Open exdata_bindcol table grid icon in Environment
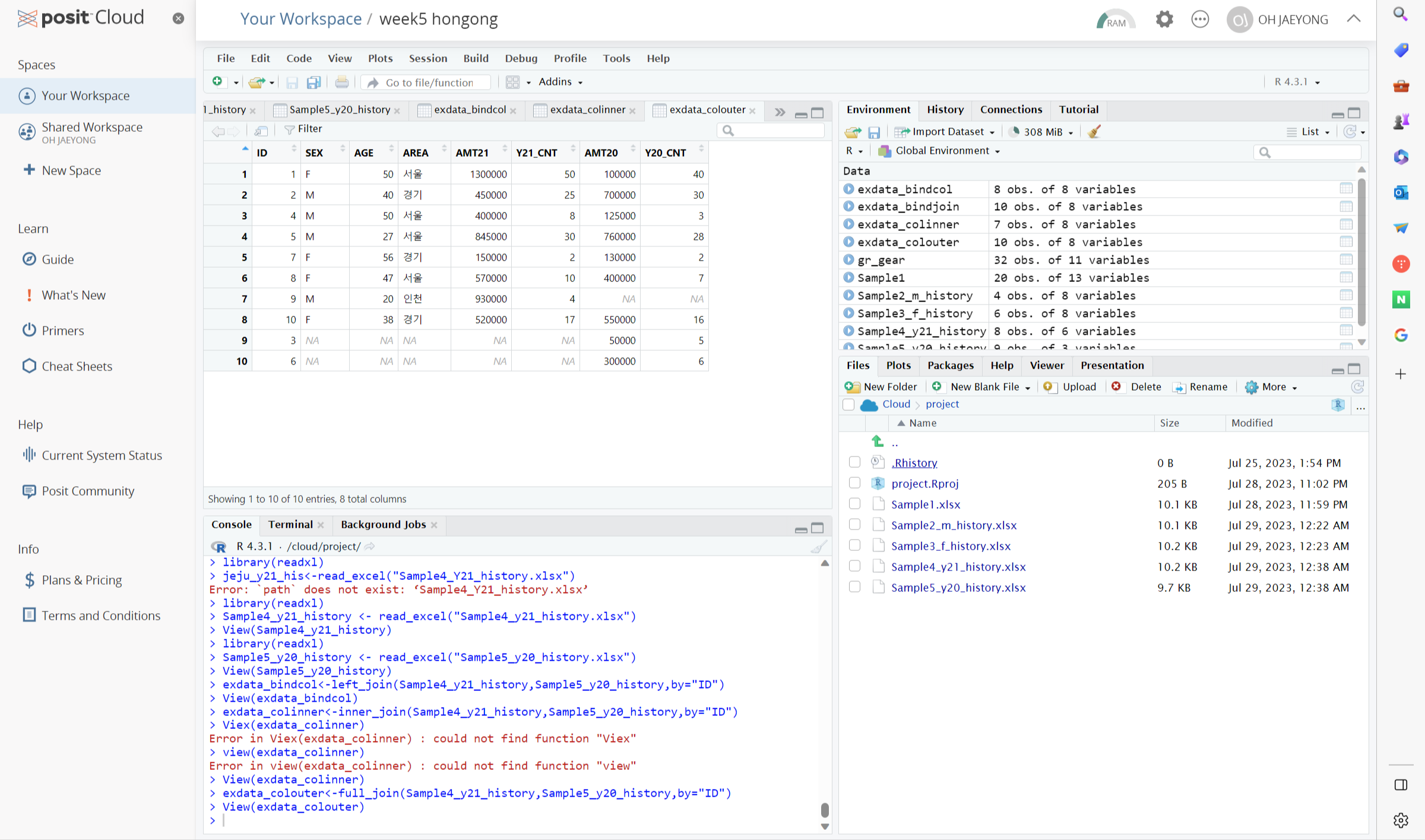This screenshot has height=840, width=1425. (1345, 189)
